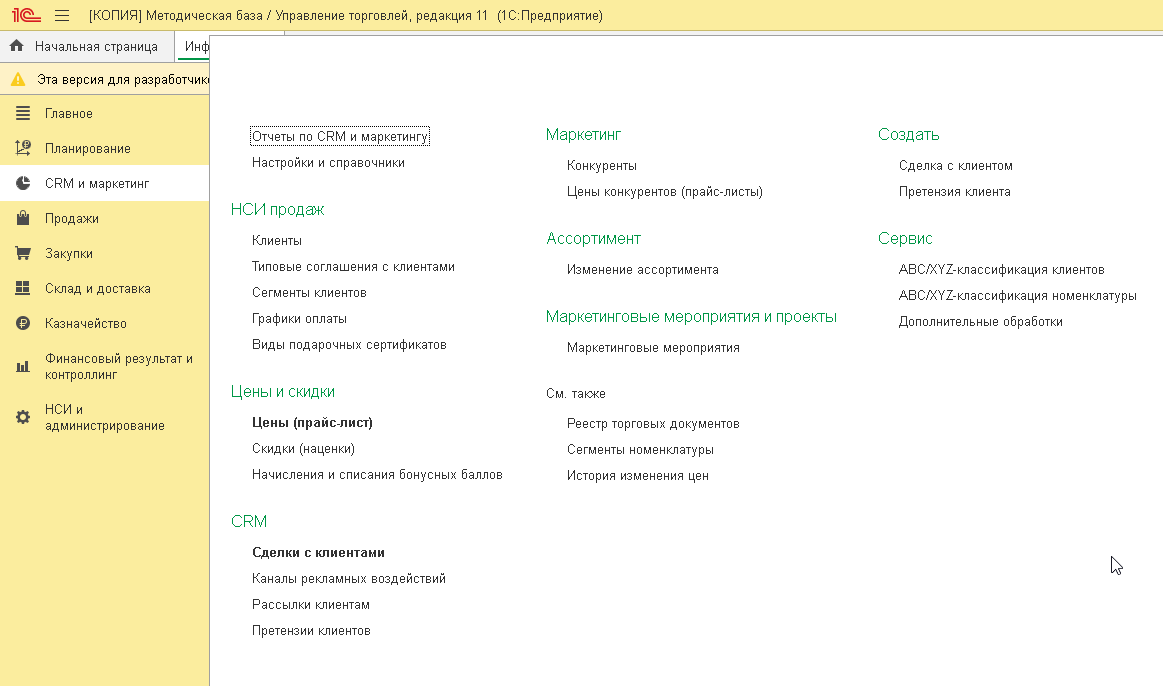
Task: Open the Цены (прайс-лист) link
Action: click(x=312, y=423)
